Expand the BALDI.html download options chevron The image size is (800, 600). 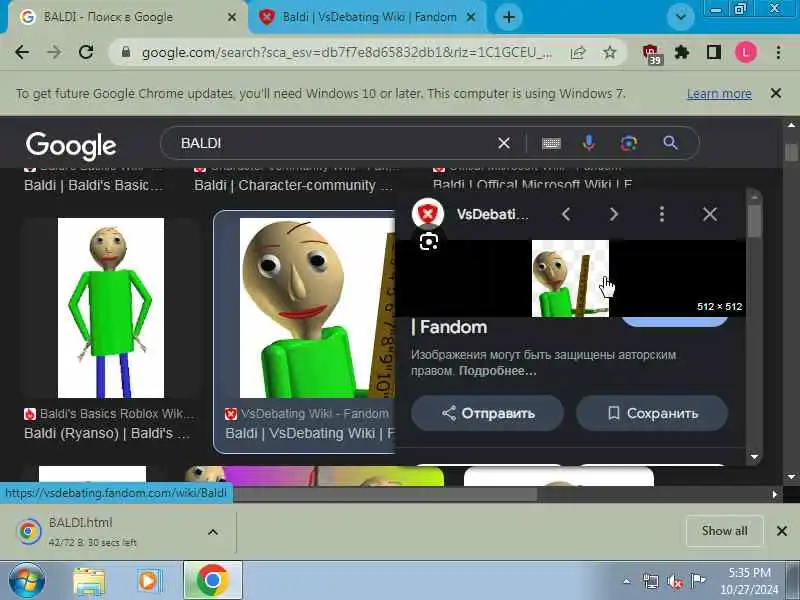pos(213,532)
